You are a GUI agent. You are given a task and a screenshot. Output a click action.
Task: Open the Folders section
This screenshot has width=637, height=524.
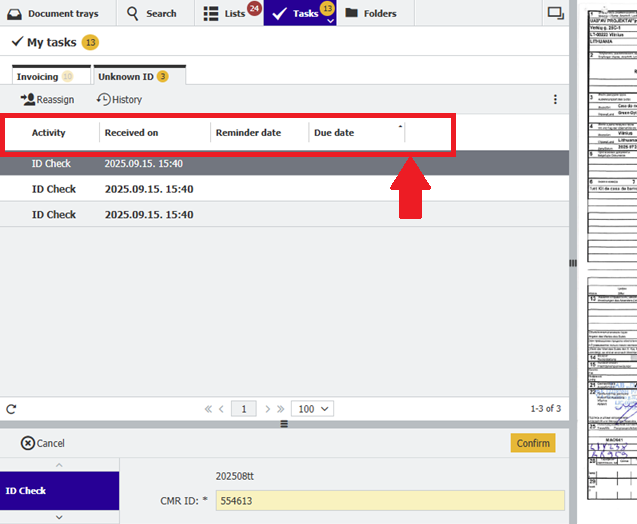[370, 13]
